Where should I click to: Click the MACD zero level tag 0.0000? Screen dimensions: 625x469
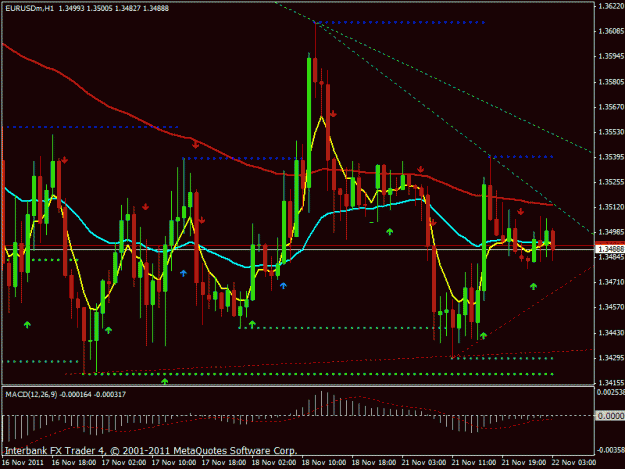tap(610, 416)
